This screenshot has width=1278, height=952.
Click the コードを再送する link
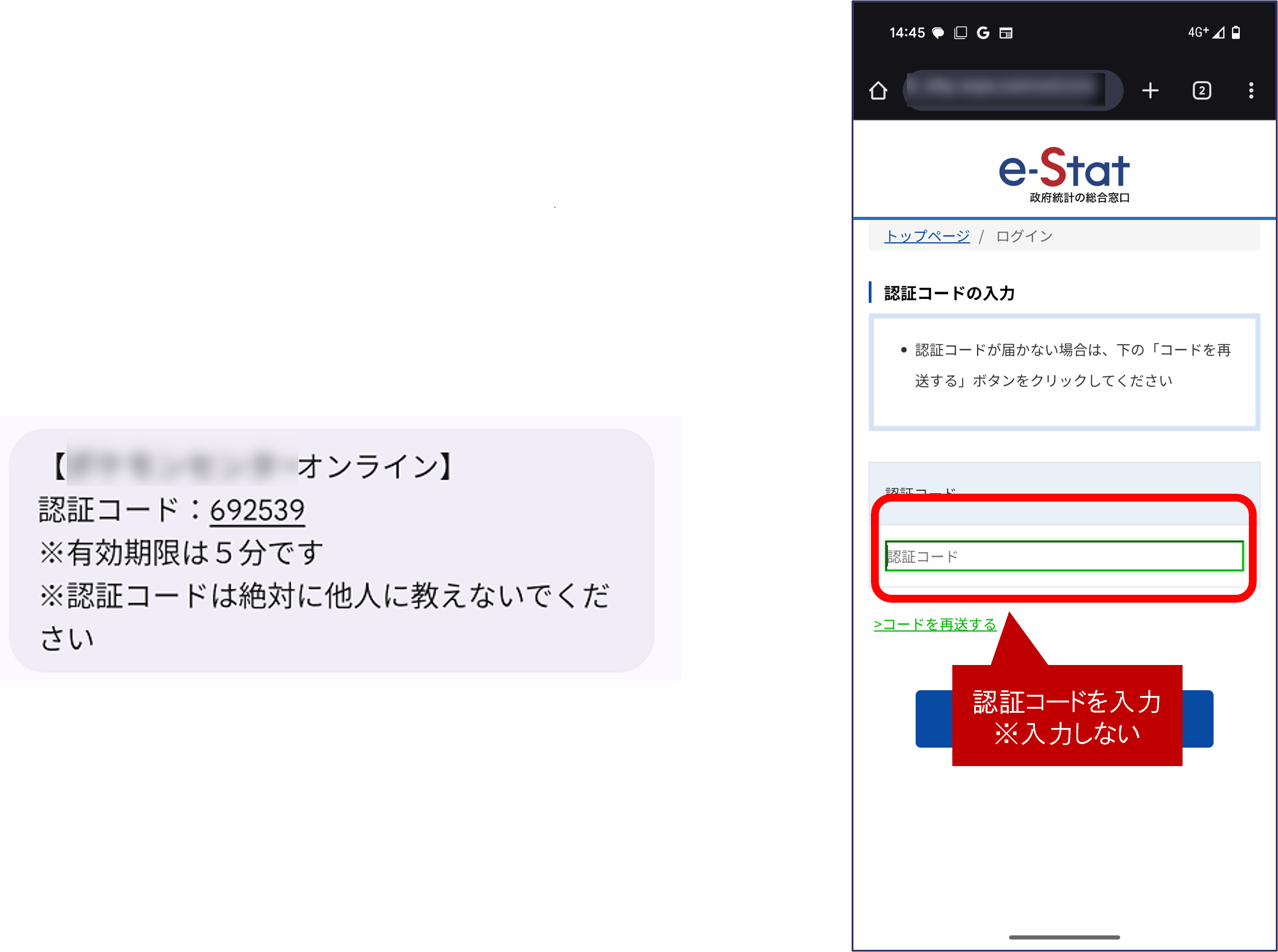pos(934,624)
